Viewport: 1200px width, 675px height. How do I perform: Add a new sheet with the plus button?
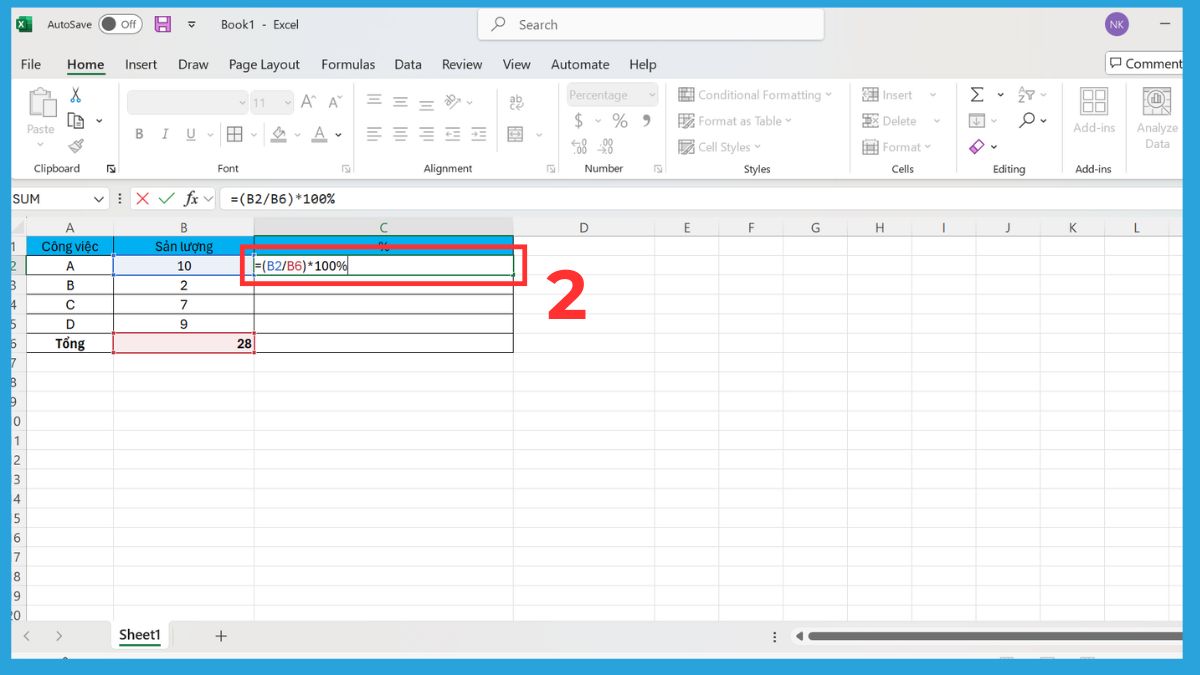click(x=219, y=635)
